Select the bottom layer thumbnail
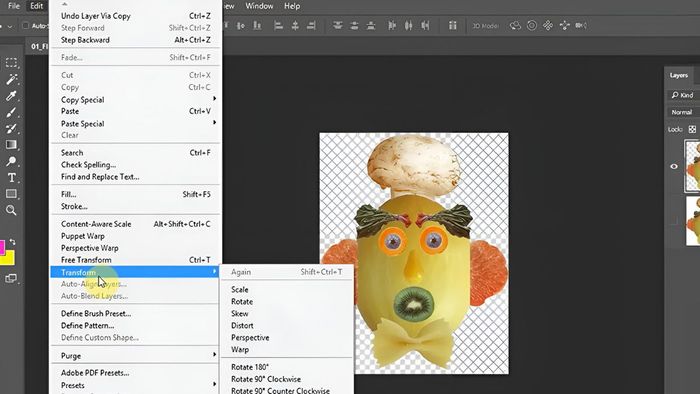The image size is (700, 394). (693, 221)
